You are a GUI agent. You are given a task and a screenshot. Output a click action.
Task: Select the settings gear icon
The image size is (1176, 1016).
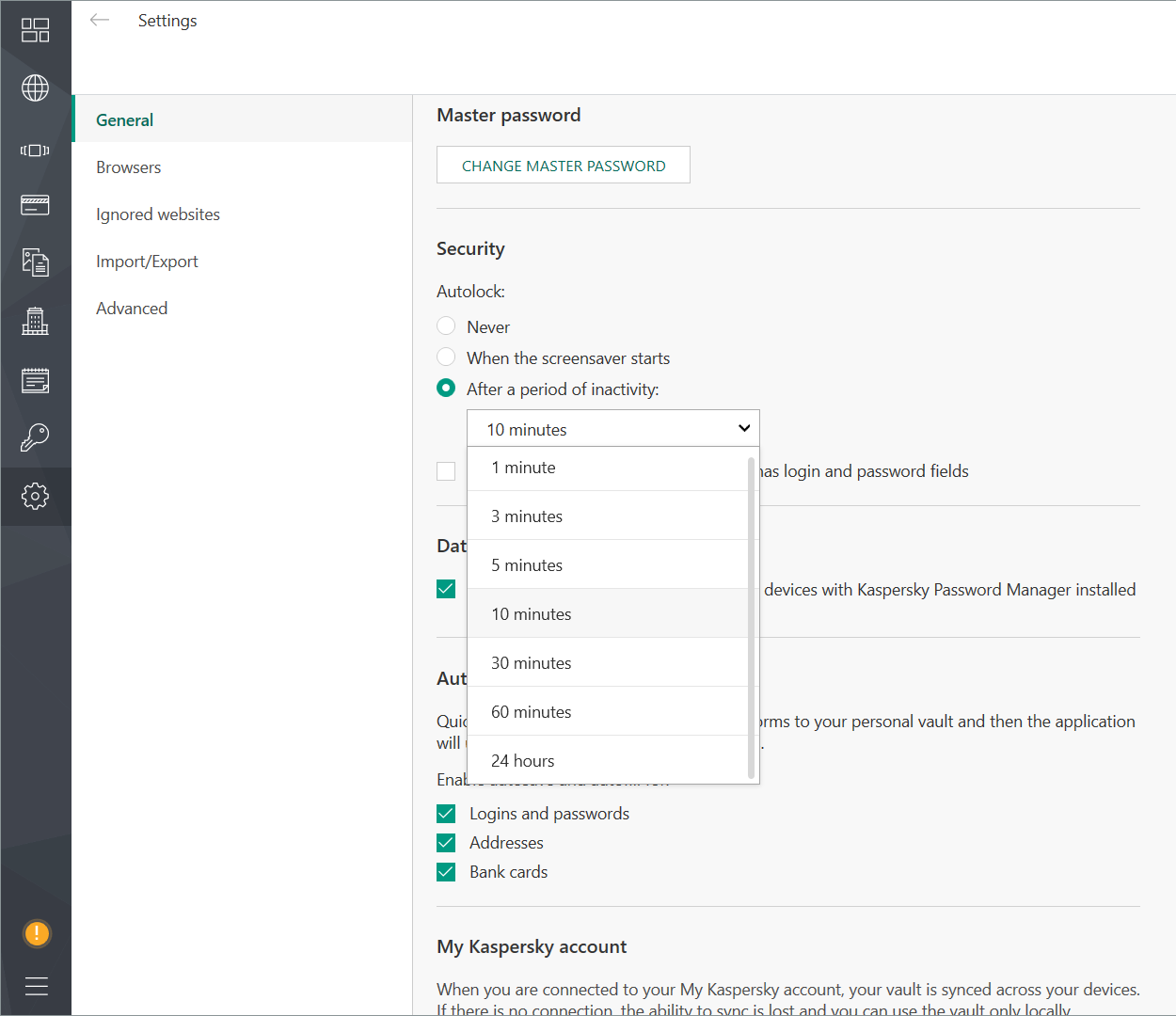tap(35, 496)
